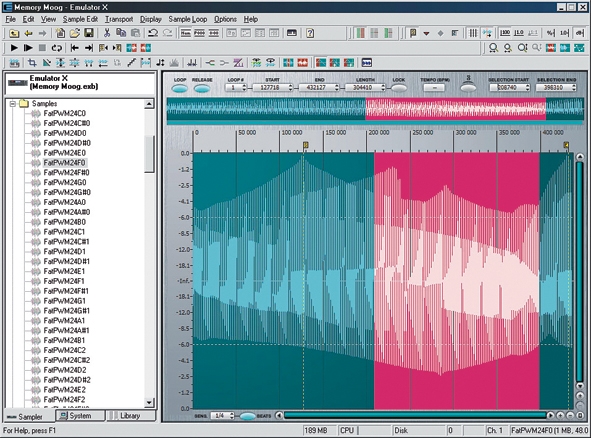Screen dimensions: 591x438
Task: Select sample FatPWM24D#2 in the tree
Action: click(67, 380)
